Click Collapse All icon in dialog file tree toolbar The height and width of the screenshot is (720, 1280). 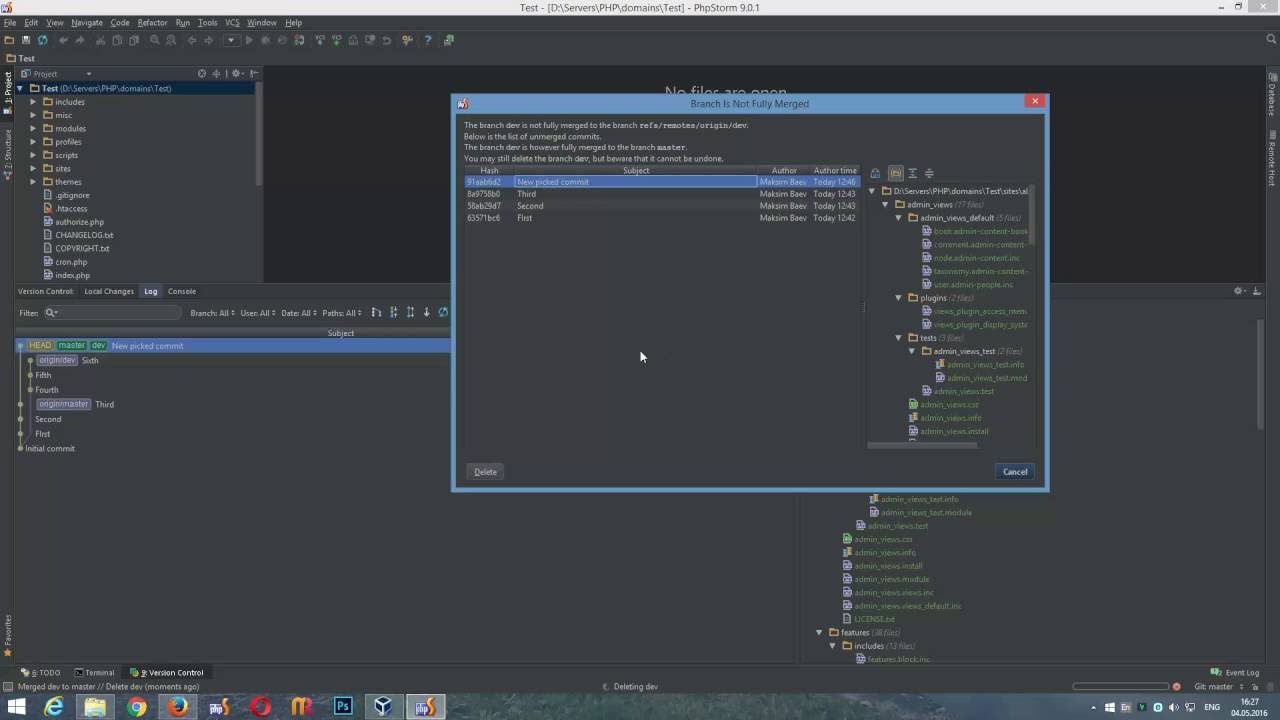coord(929,173)
